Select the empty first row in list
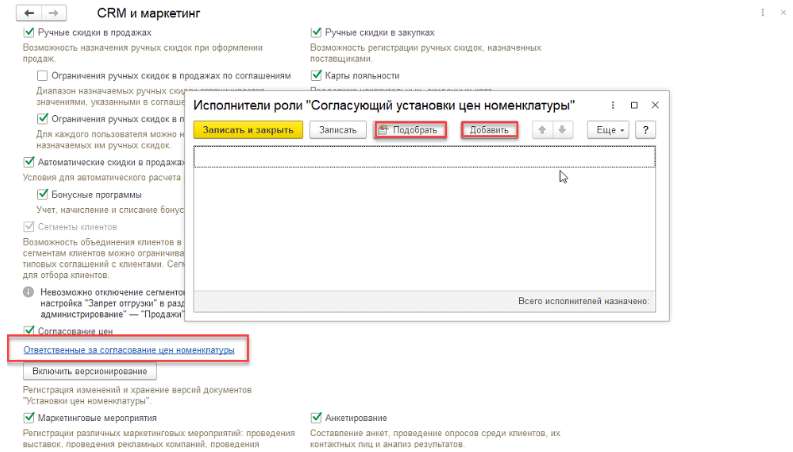 [x=423, y=156]
